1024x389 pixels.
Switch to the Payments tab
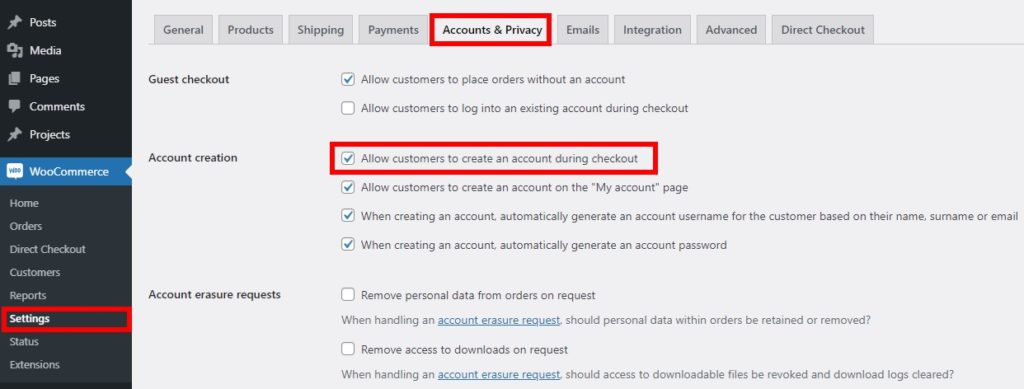pos(393,30)
